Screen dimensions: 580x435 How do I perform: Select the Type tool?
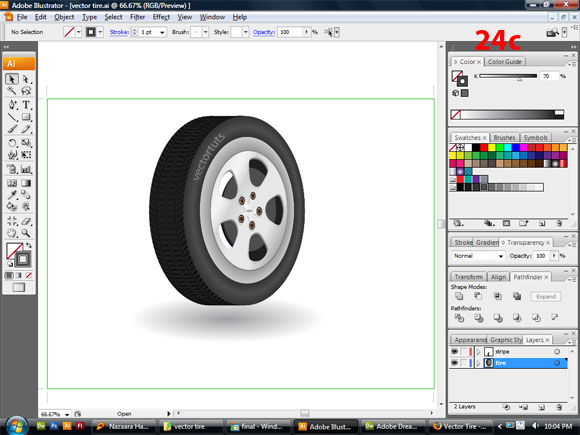[x=26, y=105]
